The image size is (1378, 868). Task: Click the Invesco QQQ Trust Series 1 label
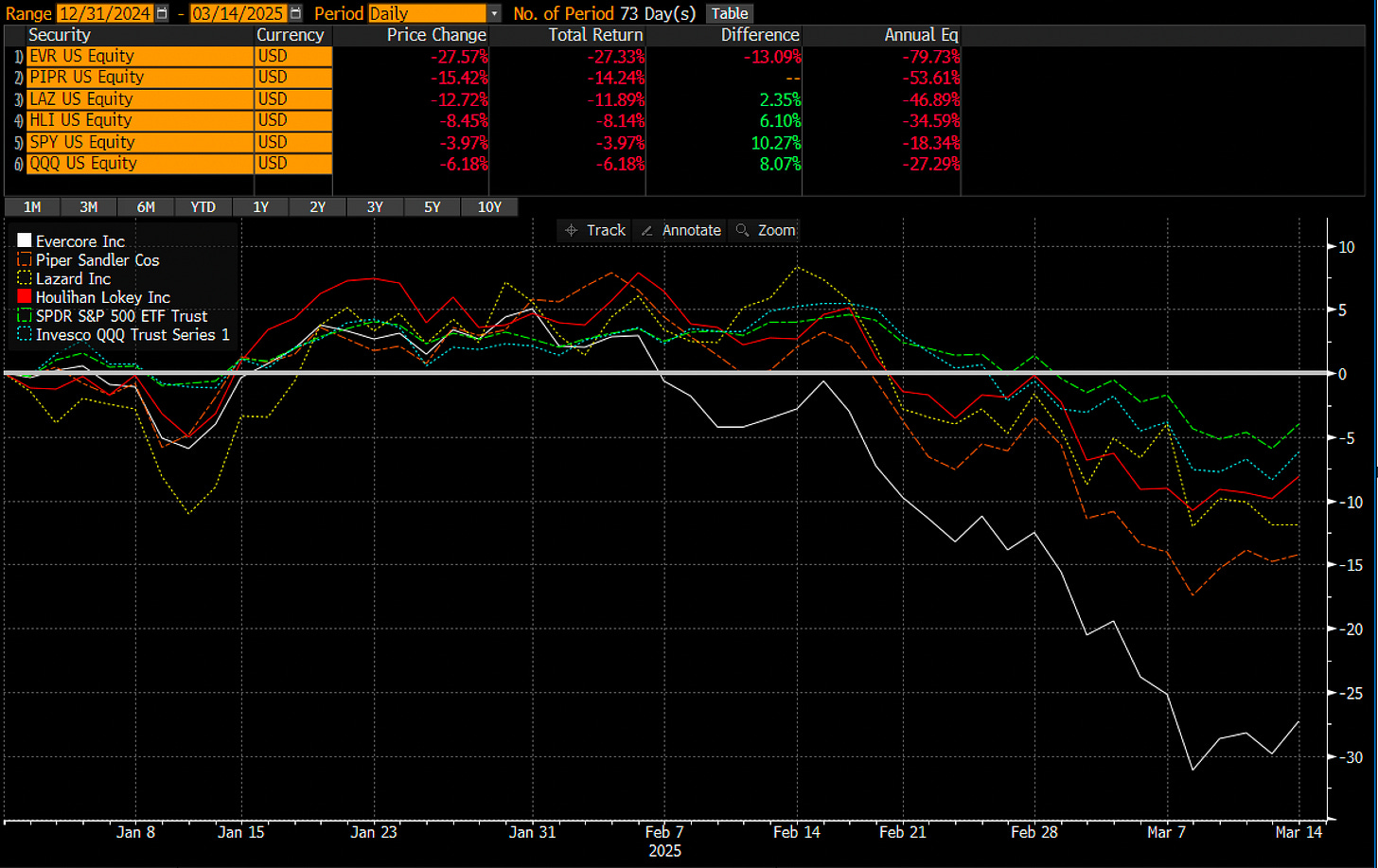(x=132, y=334)
